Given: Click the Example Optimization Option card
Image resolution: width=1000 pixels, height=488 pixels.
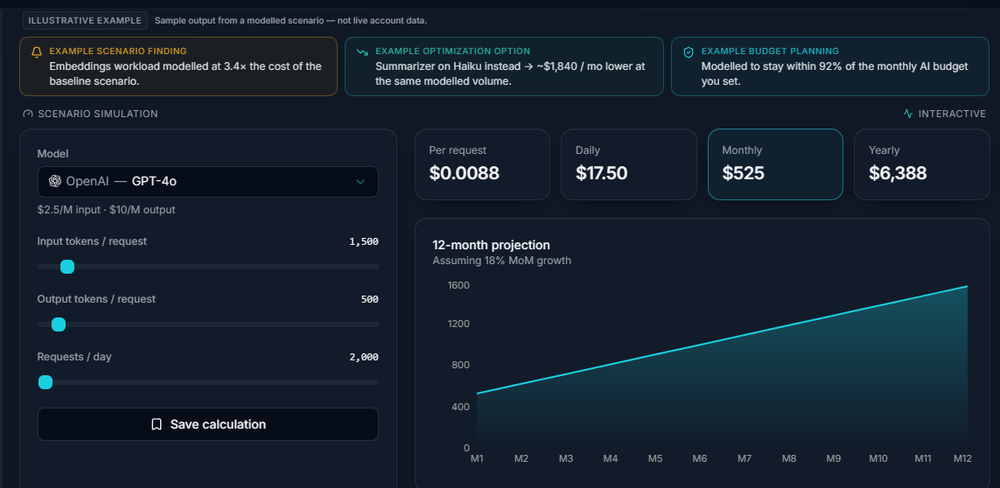Looking at the screenshot, I should [x=504, y=66].
